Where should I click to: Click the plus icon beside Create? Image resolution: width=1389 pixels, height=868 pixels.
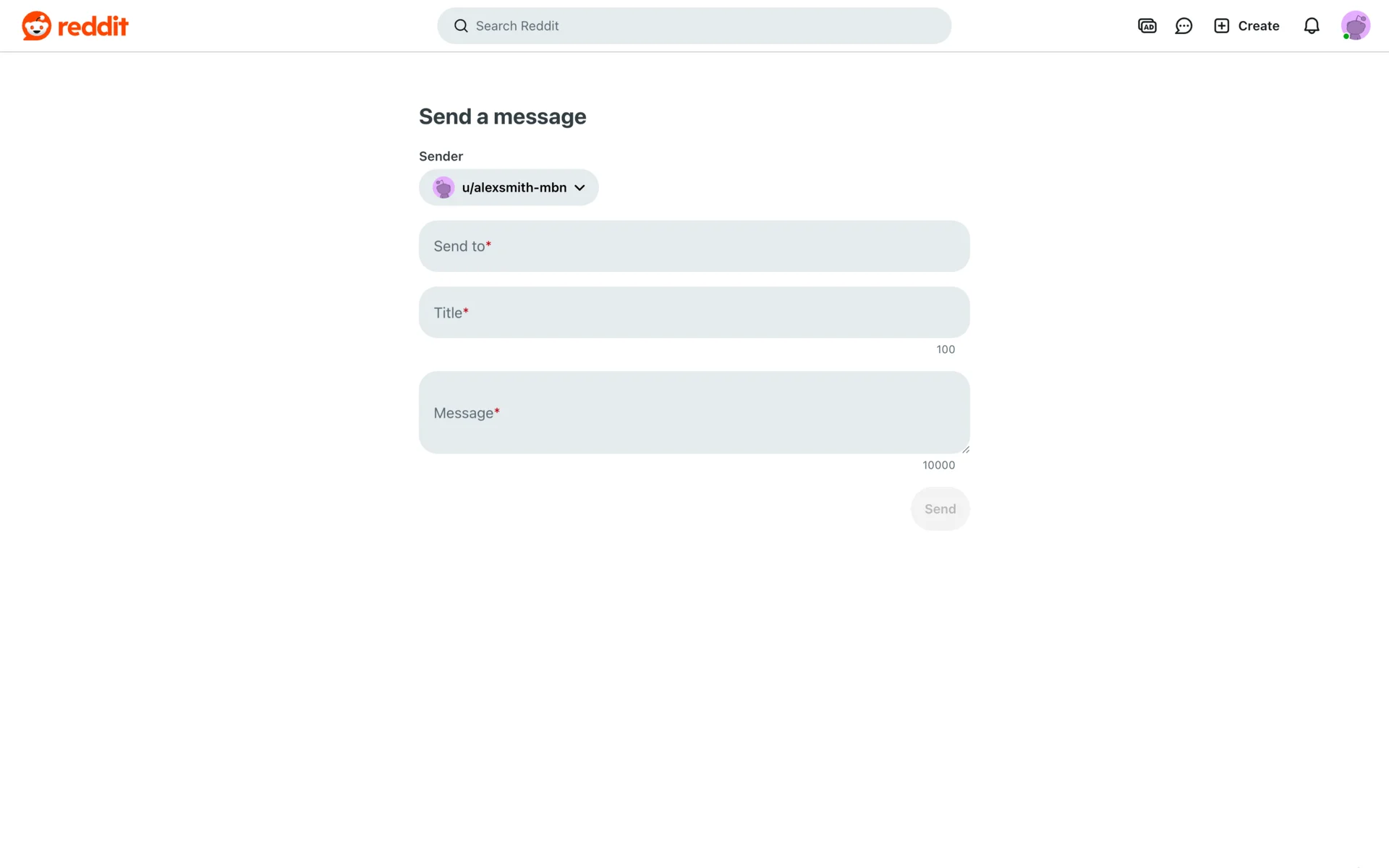(x=1221, y=26)
